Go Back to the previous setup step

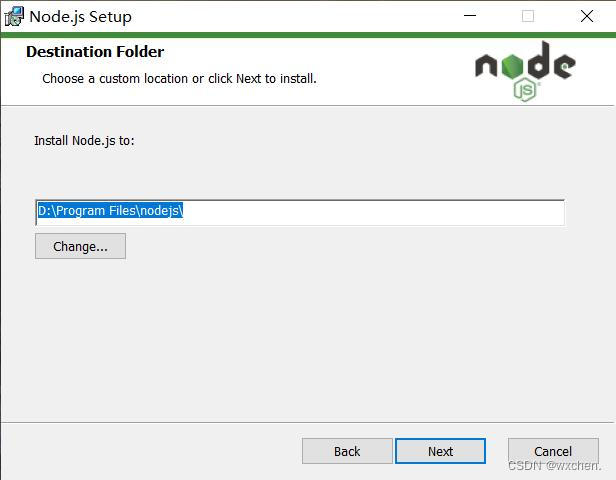pos(347,451)
